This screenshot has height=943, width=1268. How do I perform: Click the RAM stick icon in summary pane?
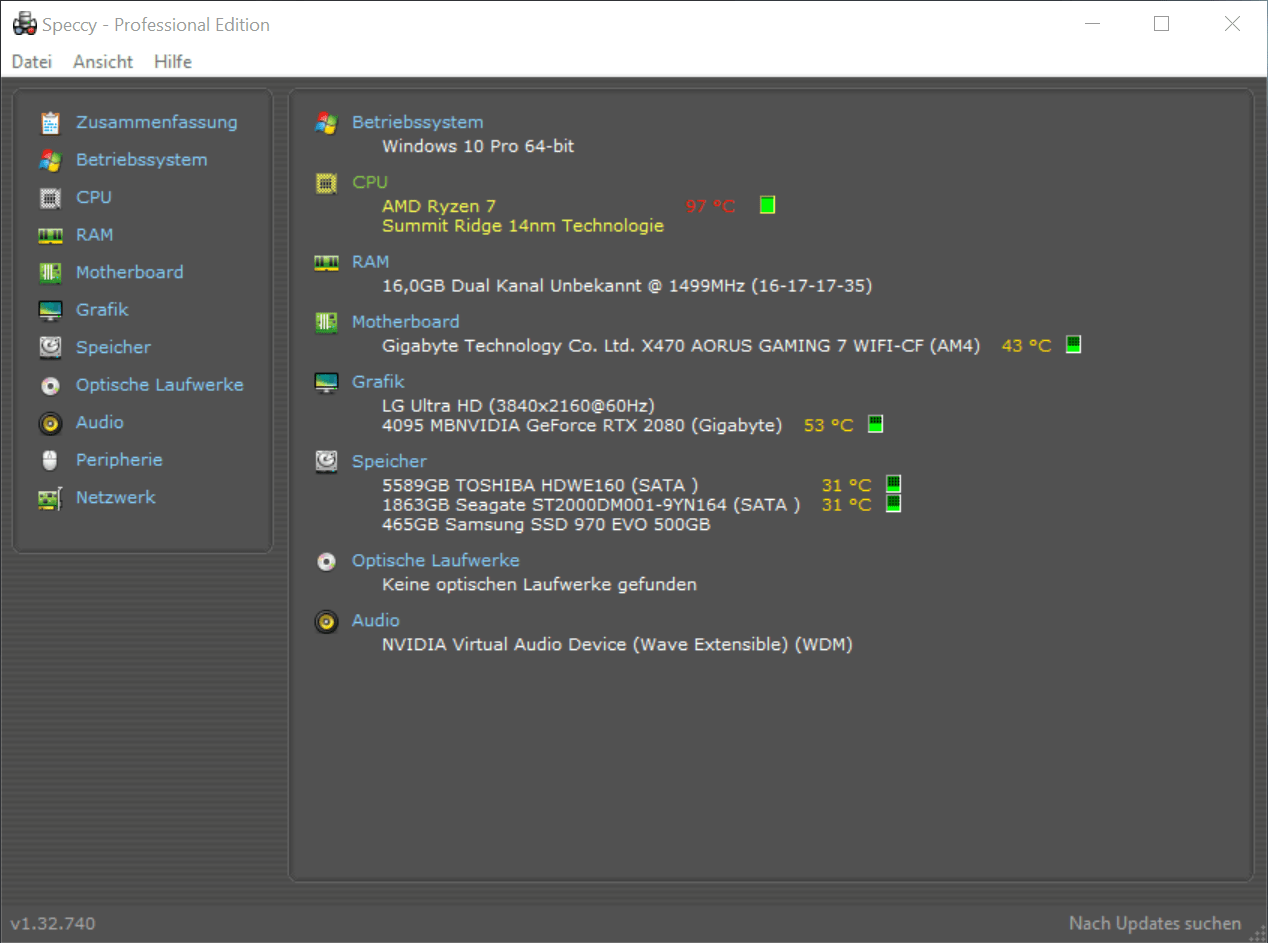click(x=326, y=263)
